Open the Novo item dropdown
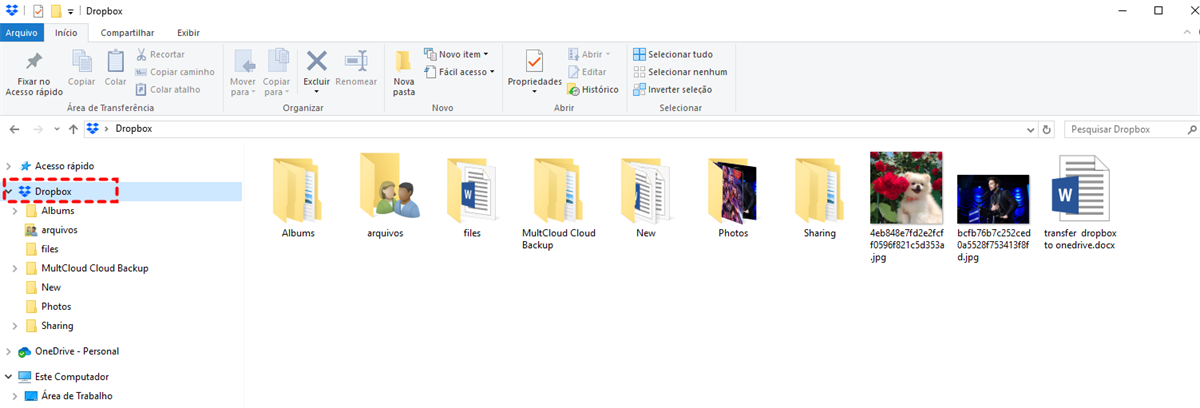 point(458,54)
